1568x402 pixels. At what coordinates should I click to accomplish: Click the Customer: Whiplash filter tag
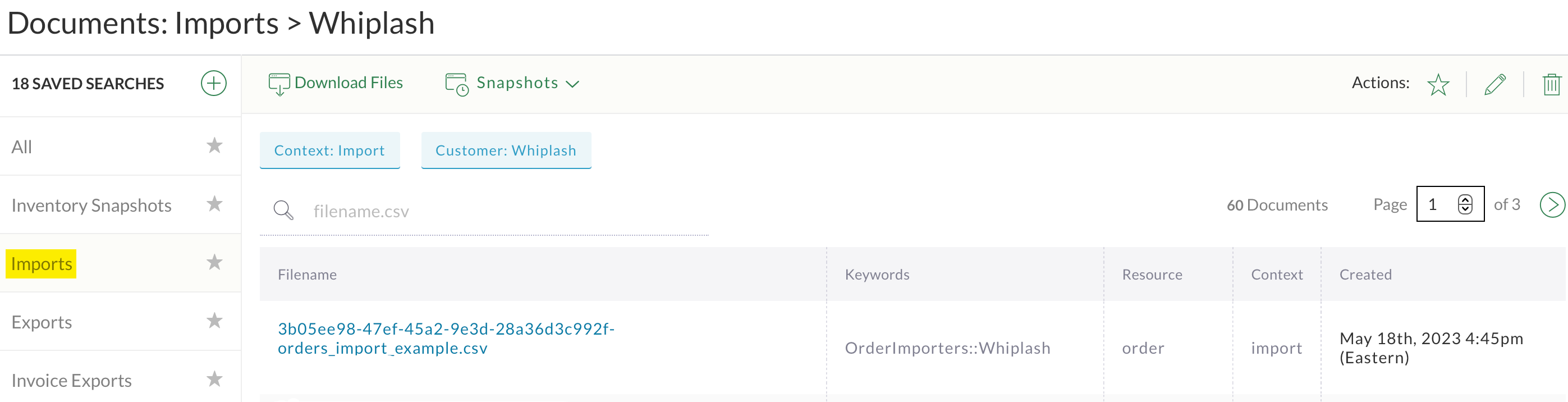[505, 150]
